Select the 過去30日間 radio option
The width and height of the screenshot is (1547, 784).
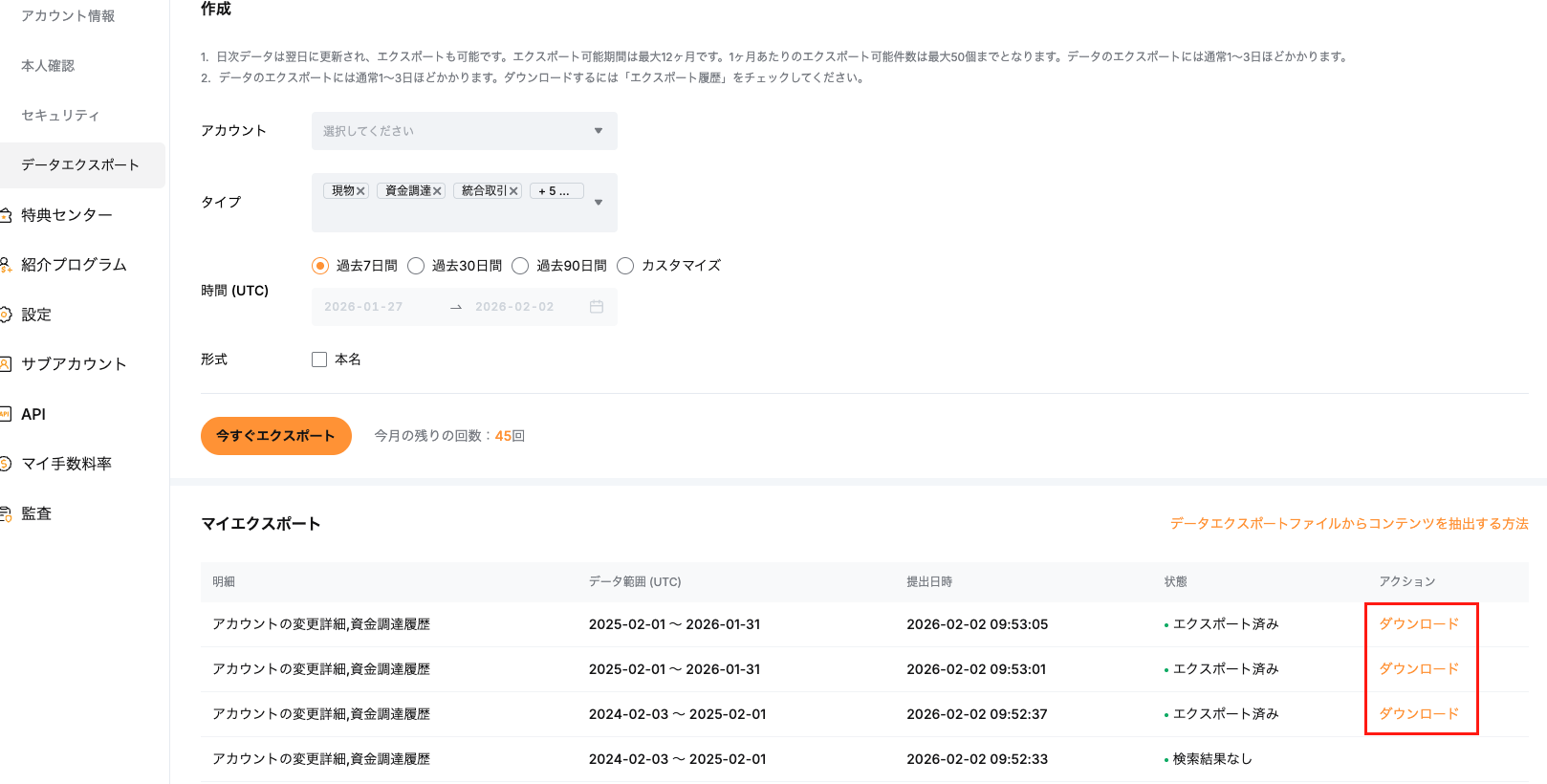[416, 266]
